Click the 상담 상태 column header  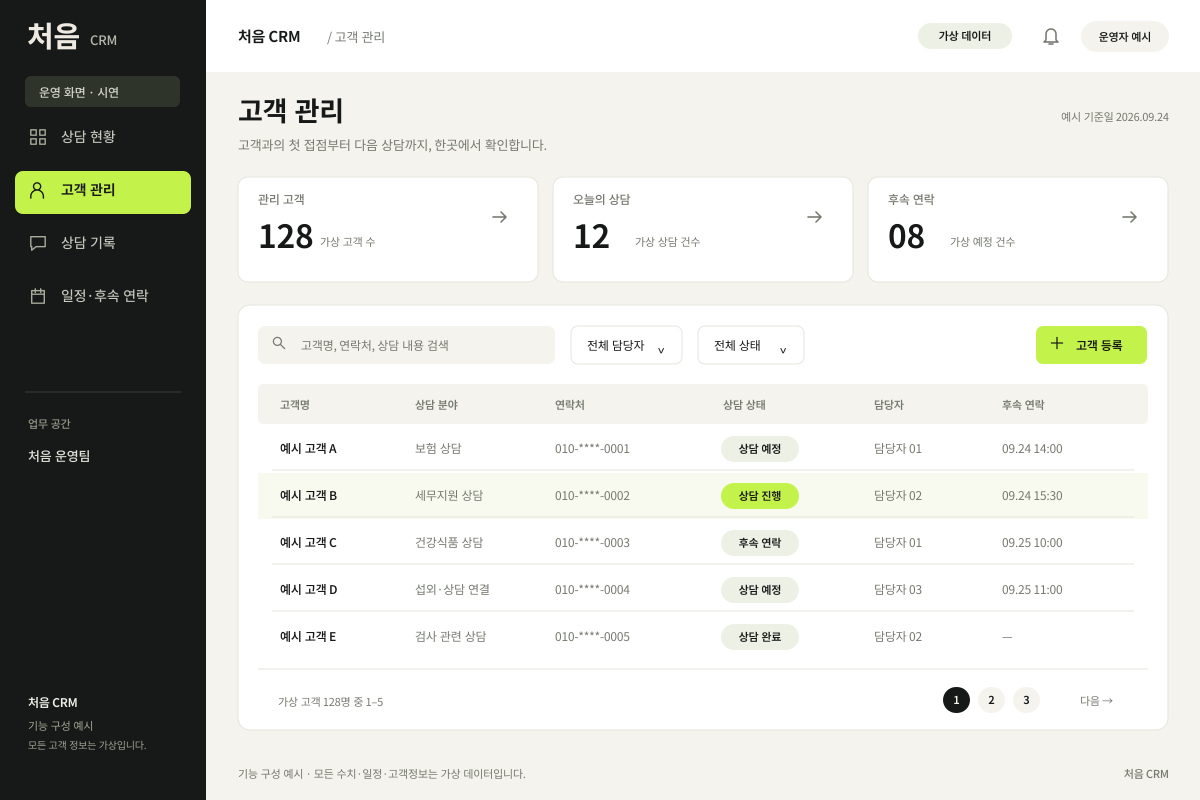click(744, 405)
